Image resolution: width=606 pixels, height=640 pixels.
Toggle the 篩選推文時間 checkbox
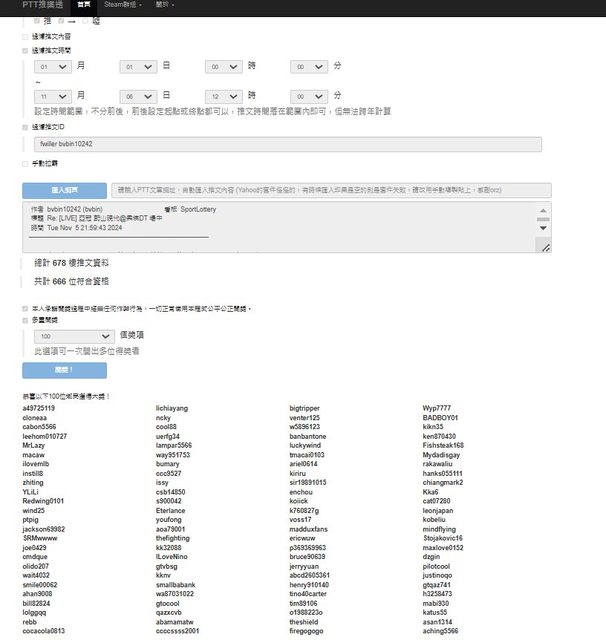25,50
